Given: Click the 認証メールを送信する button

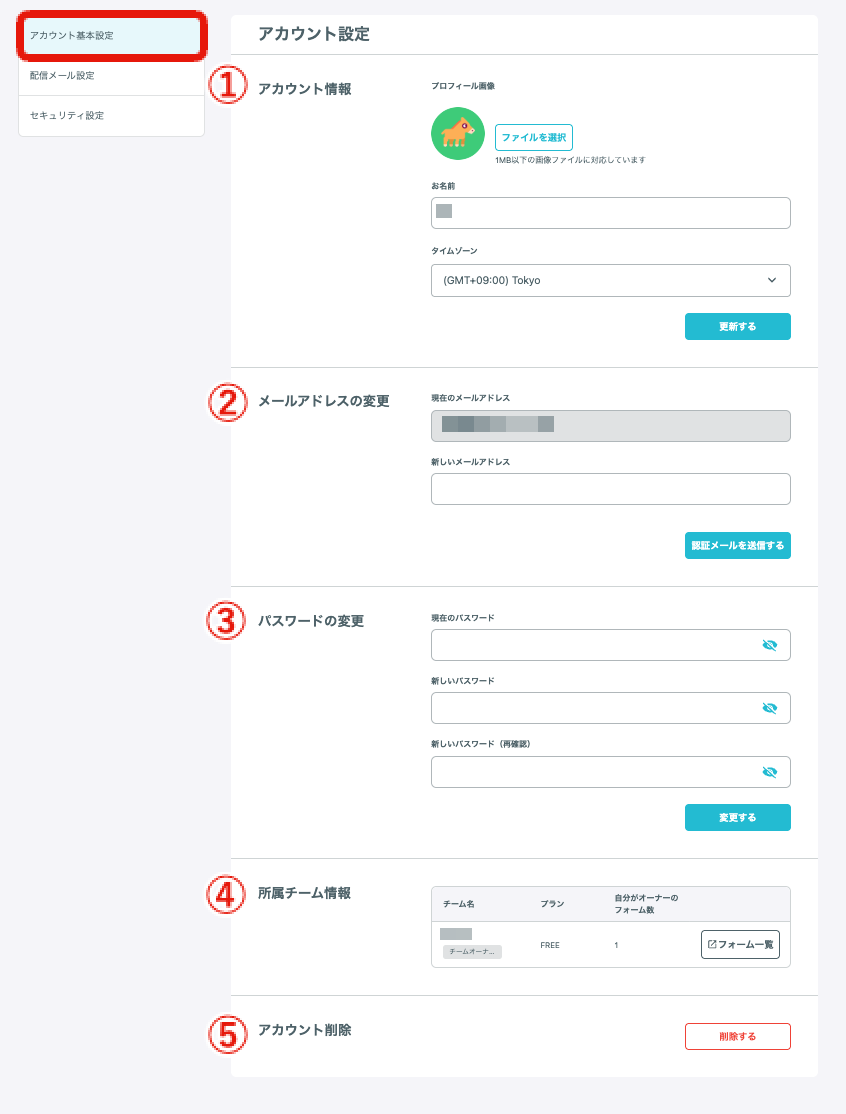Looking at the screenshot, I should (737, 546).
